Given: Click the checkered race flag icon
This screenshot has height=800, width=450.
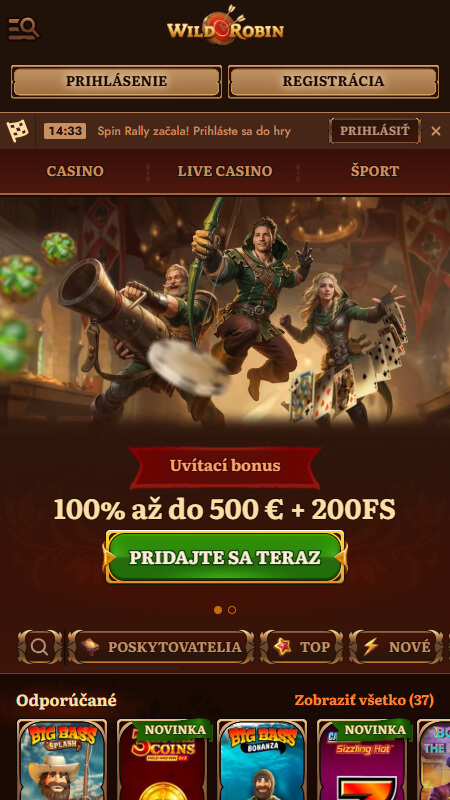Looking at the screenshot, I should click(17, 131).
